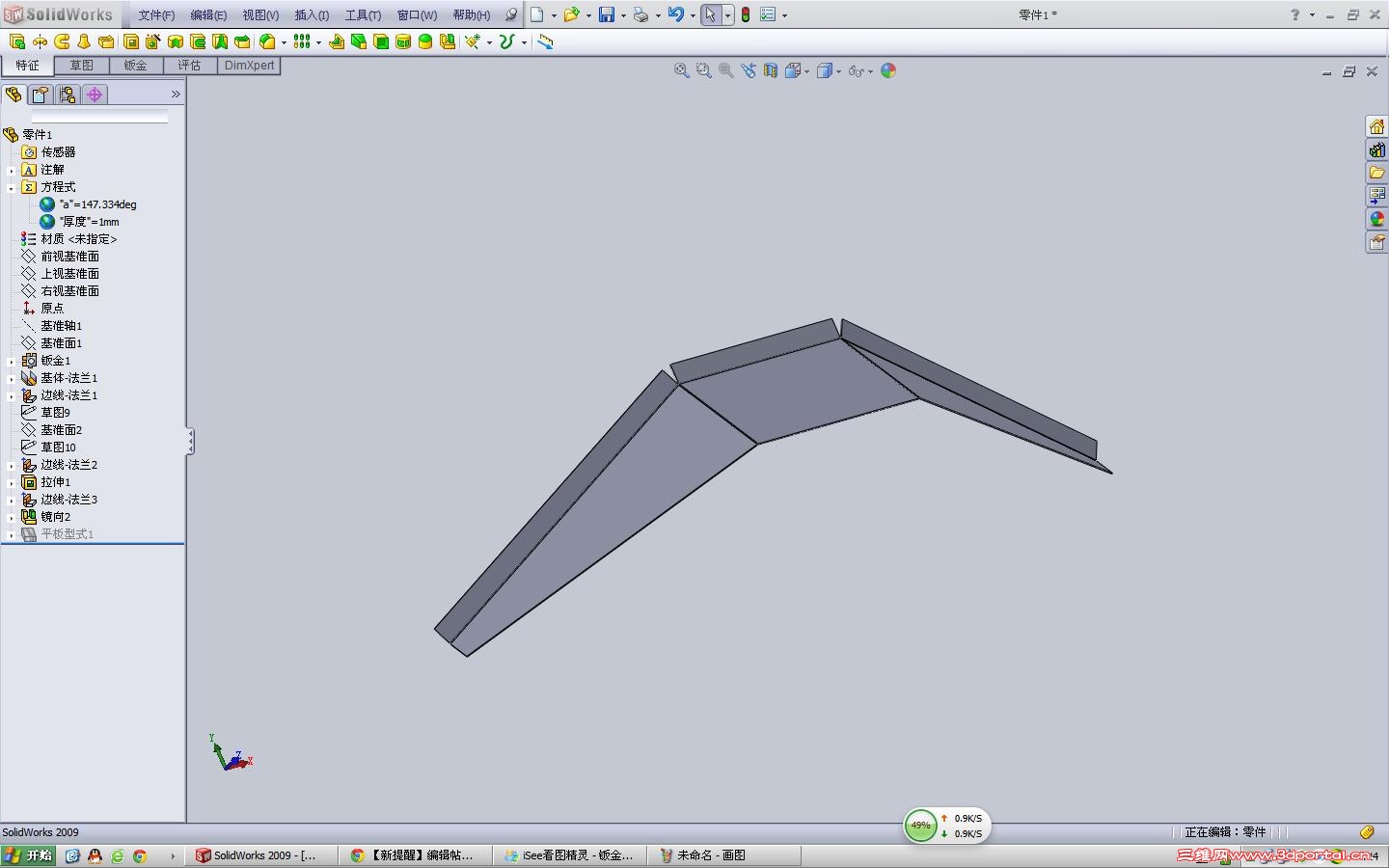The width and height of the screenshot is (1389, 868).
Task: Click the Print toolbar icon
Action: [x=640, y=14]
